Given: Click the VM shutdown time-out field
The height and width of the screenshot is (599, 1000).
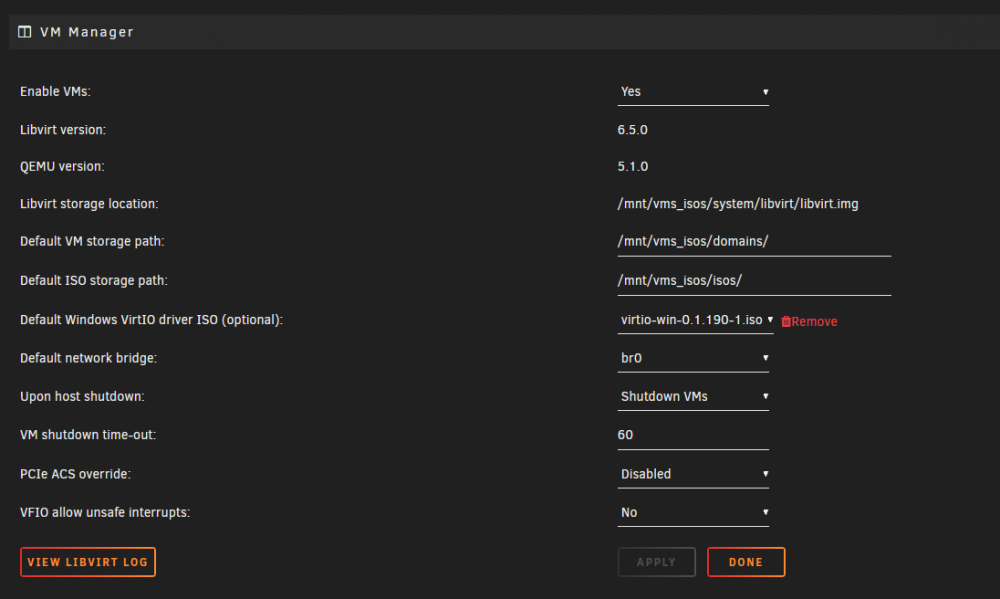Looking at the screenshot, I should tap(693, 435).
